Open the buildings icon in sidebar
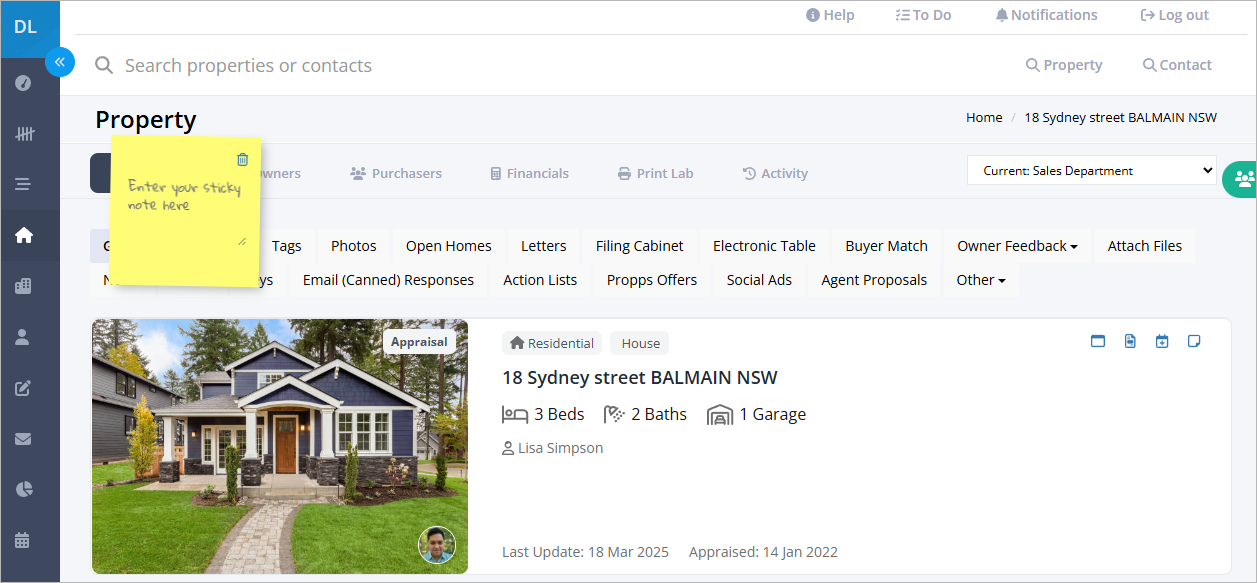The width and height of the screenshot is (1257, 583). click(23, 286)
